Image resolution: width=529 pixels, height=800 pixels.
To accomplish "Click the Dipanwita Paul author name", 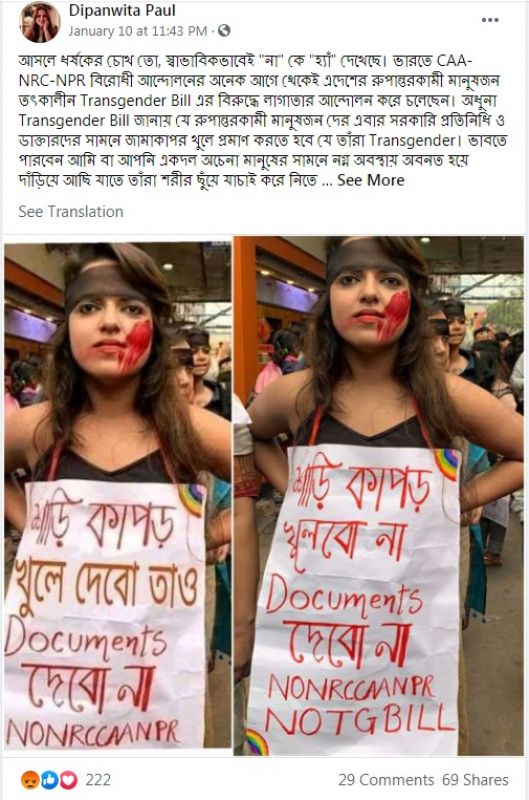I will click(x=122, y=10).
